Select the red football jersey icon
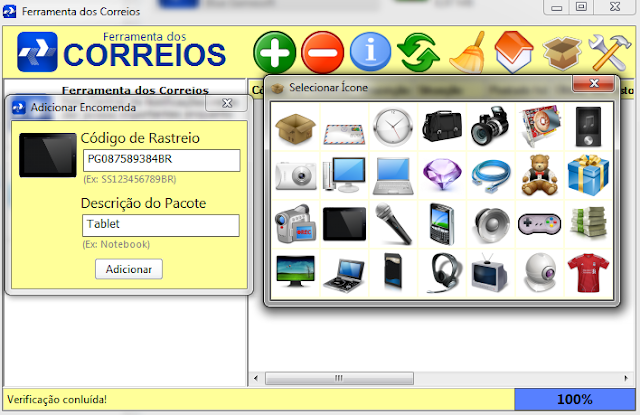The width and height of the screenshot is (640, 415). [588, 273]
